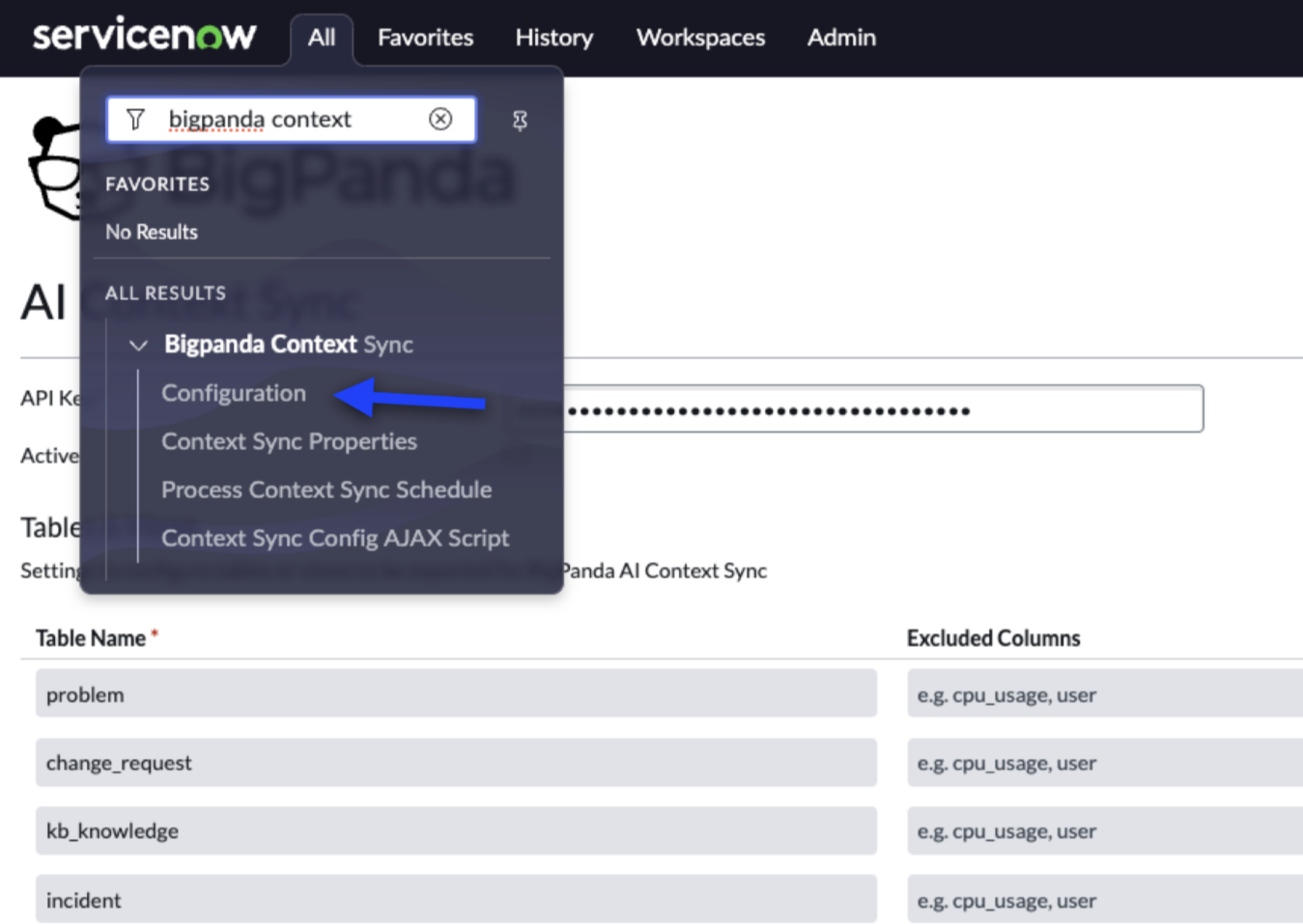Click the ServiceNow logo
Image resolution: width=1303 pixels, height=924 pixels.
144,36
